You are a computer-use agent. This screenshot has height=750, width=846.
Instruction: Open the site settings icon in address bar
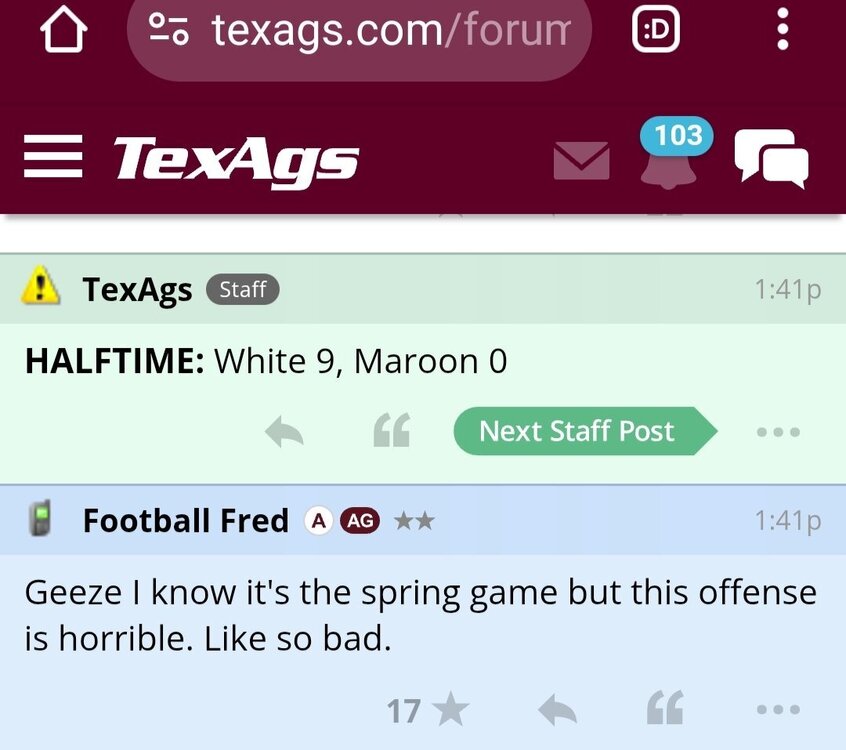[x=169, y=31]
